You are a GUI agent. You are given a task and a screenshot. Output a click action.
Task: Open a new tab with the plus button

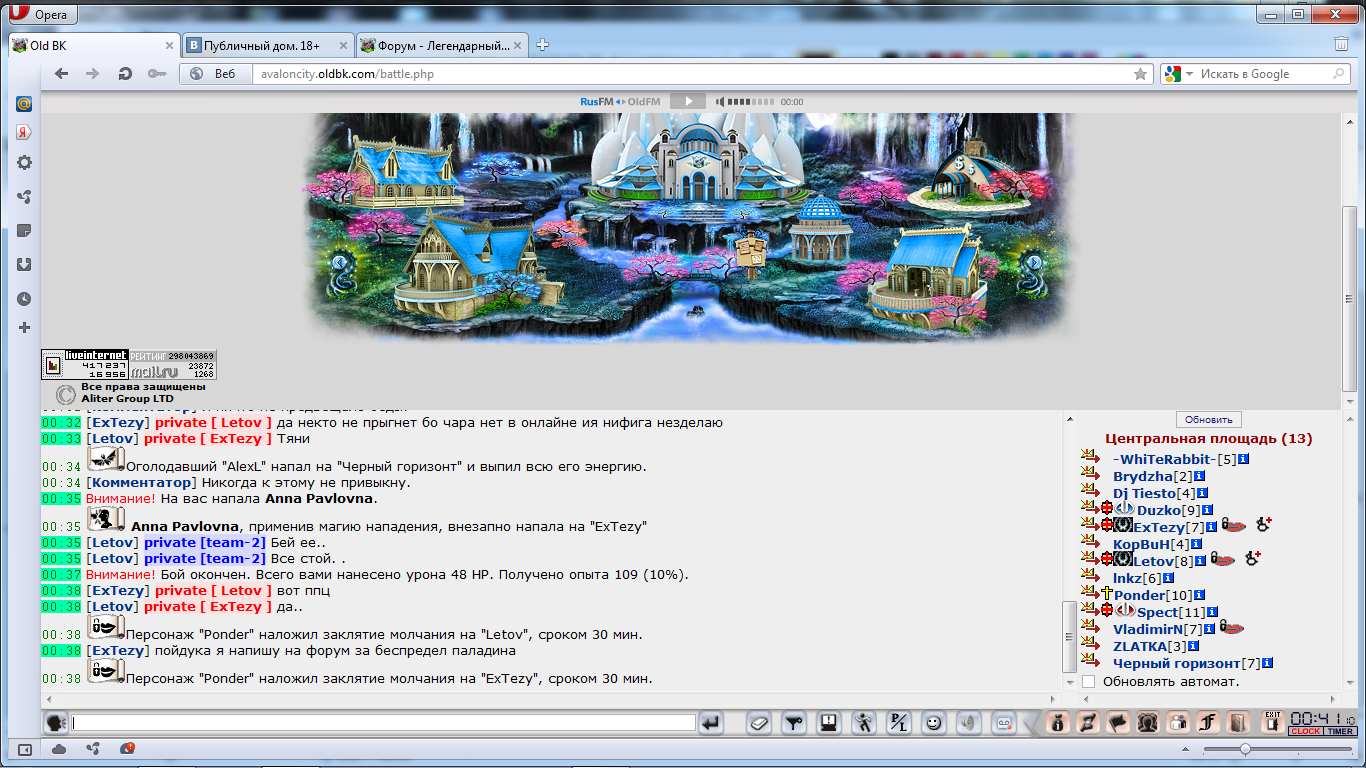click(543, 45)
